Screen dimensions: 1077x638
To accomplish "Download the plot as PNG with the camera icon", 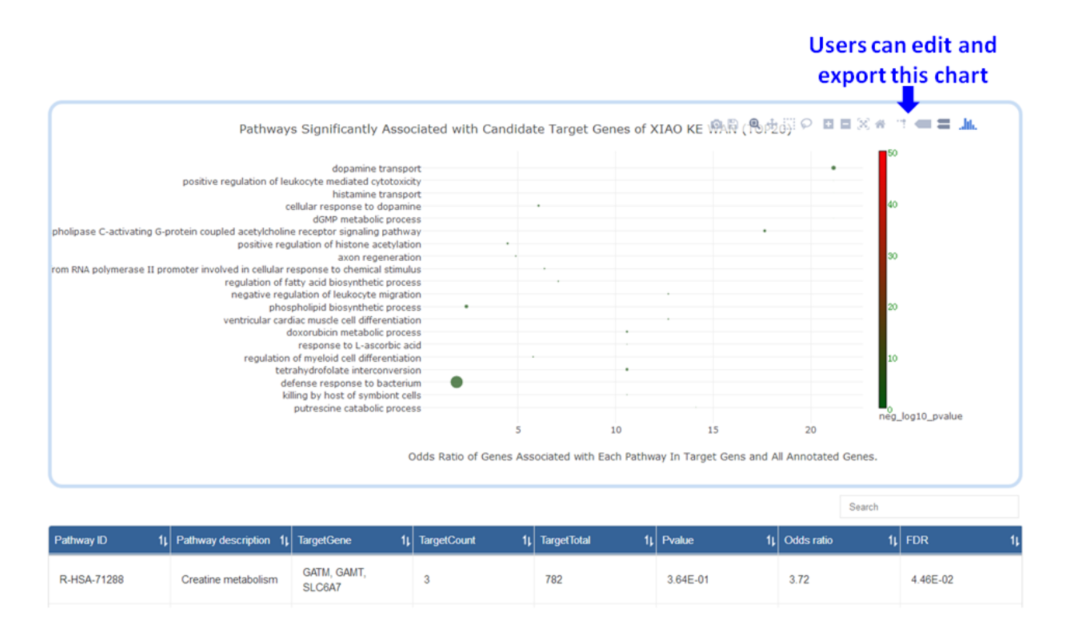I will (716, 124).
